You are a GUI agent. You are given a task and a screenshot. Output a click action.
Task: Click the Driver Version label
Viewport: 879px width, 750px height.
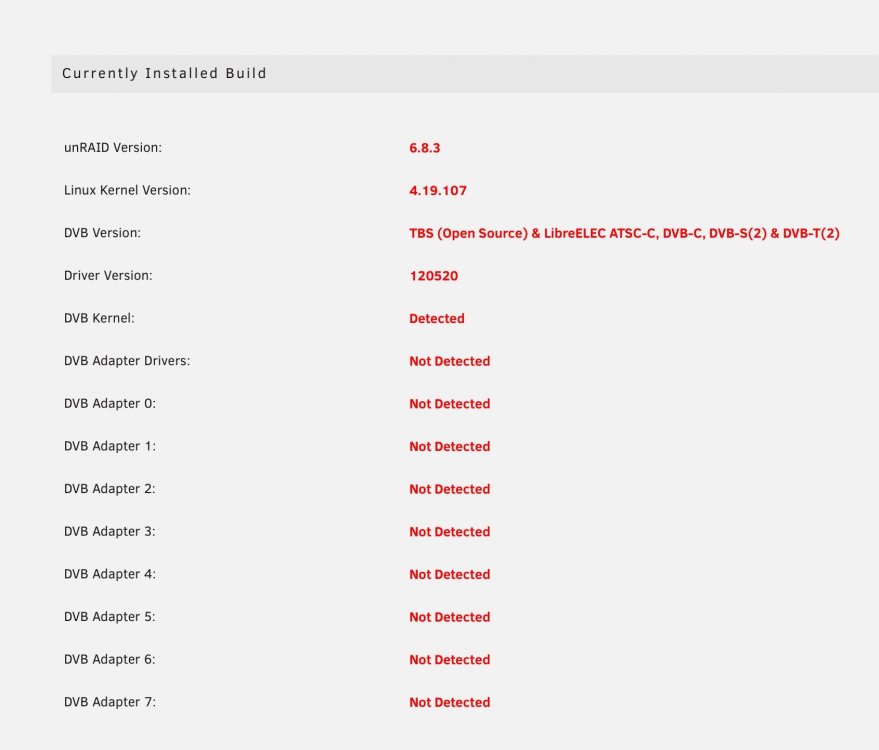pyautogui.click(x=108, y=275)
